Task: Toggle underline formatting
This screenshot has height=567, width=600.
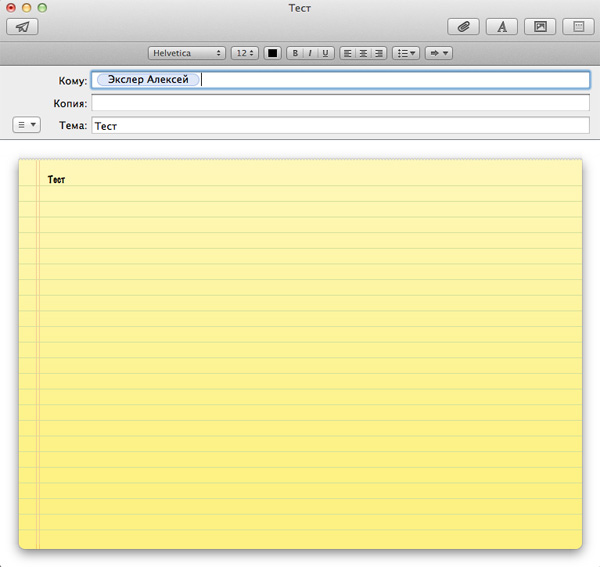Action: pos(325,53)
